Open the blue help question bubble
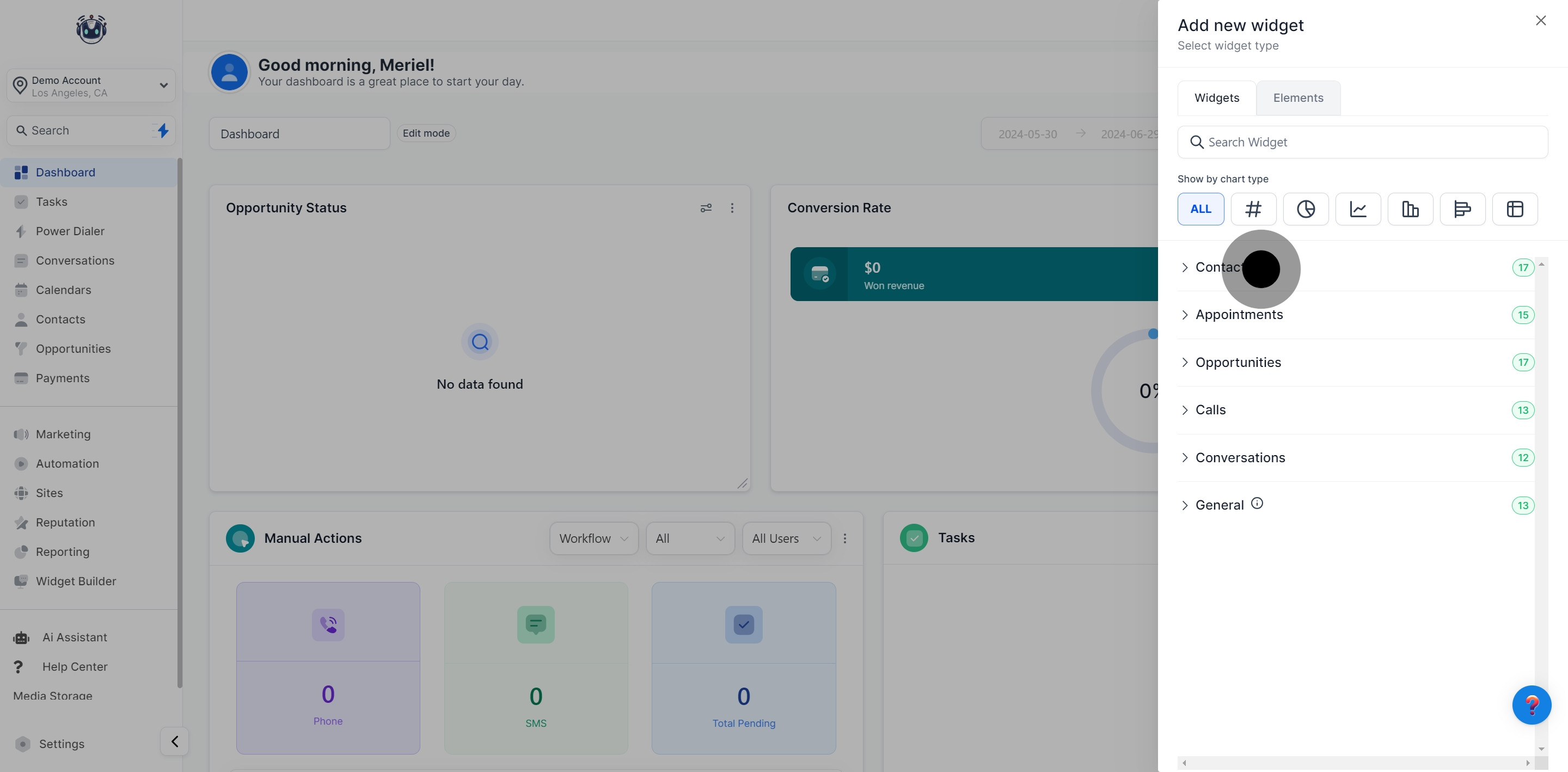The width and height of the screenshot is (1568, 772). coord(1531,705)
